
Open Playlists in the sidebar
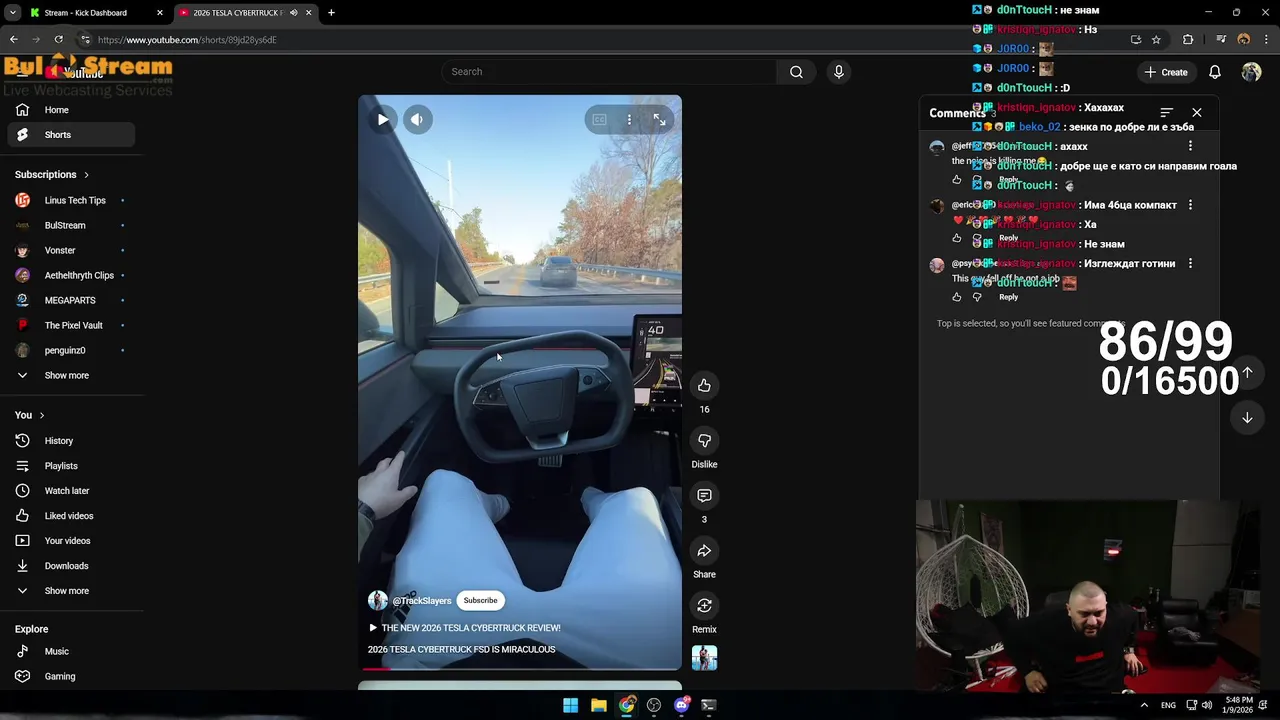tap(70, 466)
